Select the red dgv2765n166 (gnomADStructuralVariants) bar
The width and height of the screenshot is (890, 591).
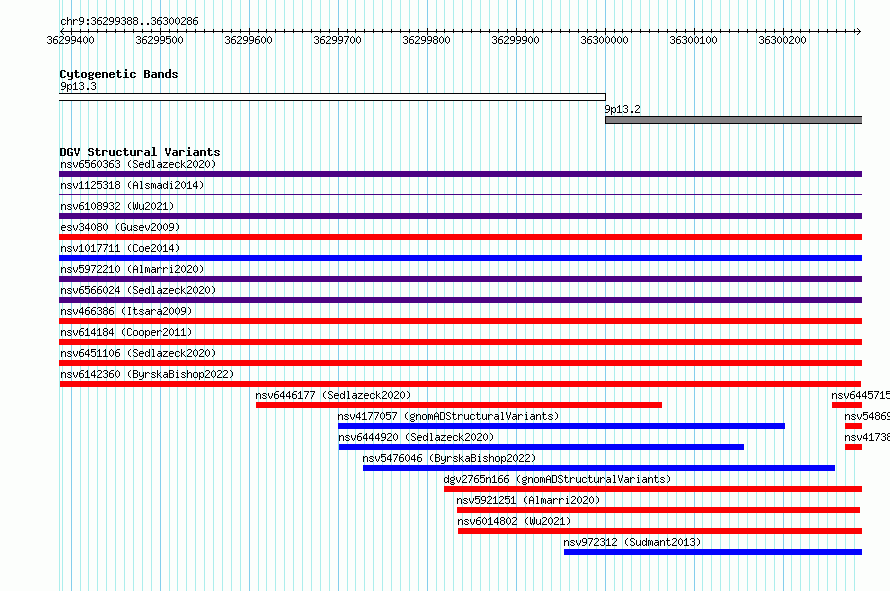point(653,489)
